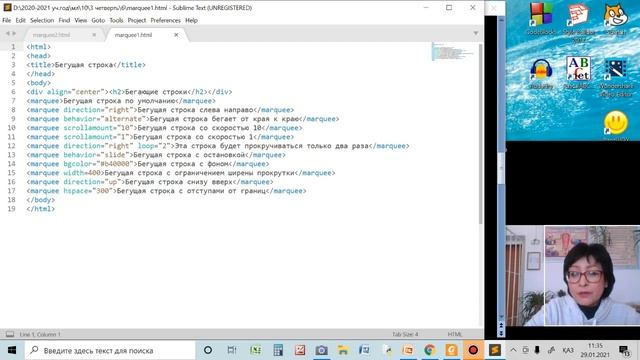Switch the КАЗ keyboard language indicator
The height and width of the screenshot is (360, 640).
568,350
